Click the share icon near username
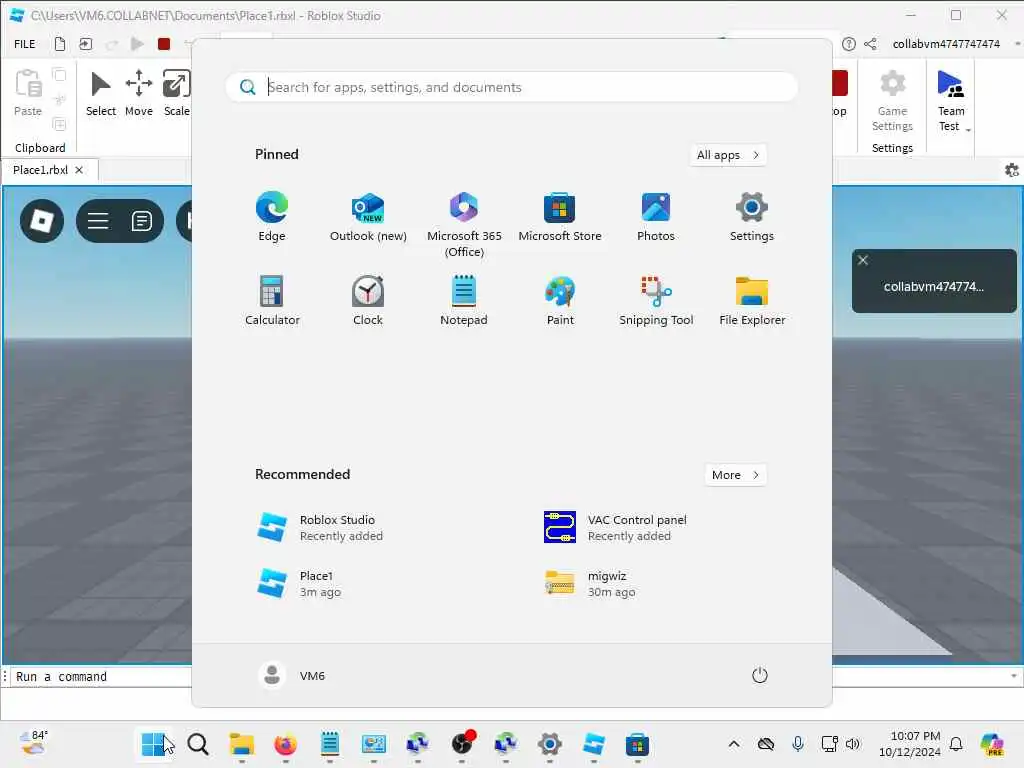 (870, 44)
